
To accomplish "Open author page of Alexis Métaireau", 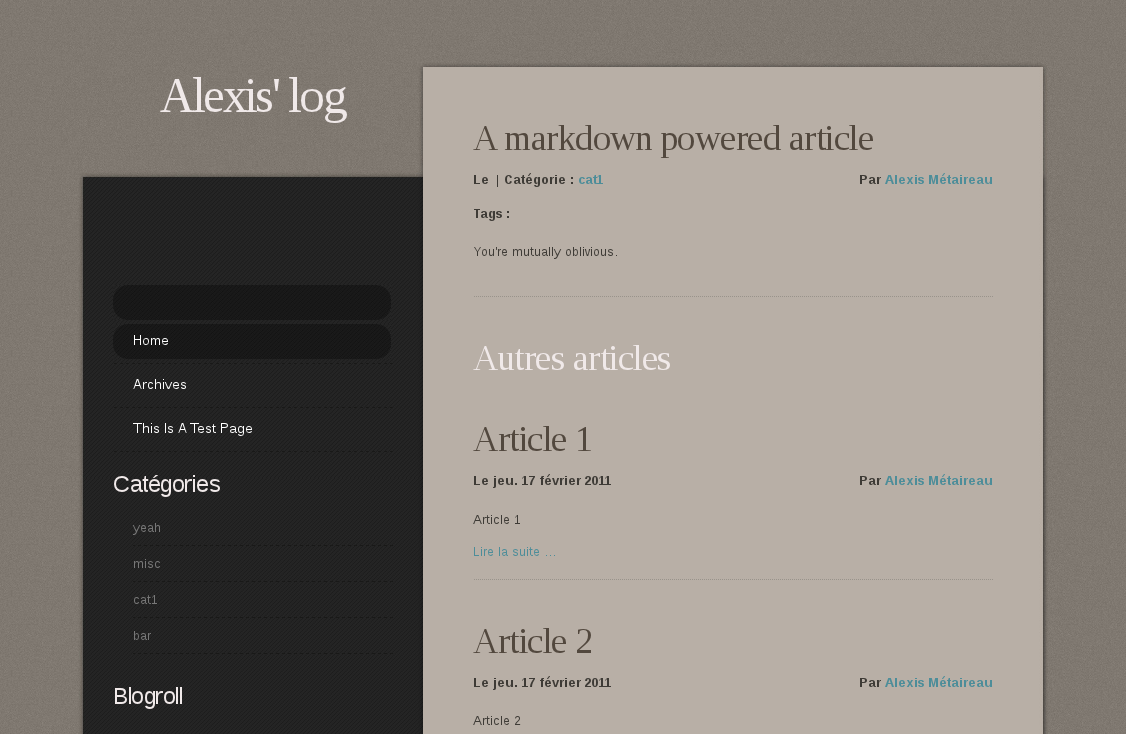I will click(x=938, y=180).
